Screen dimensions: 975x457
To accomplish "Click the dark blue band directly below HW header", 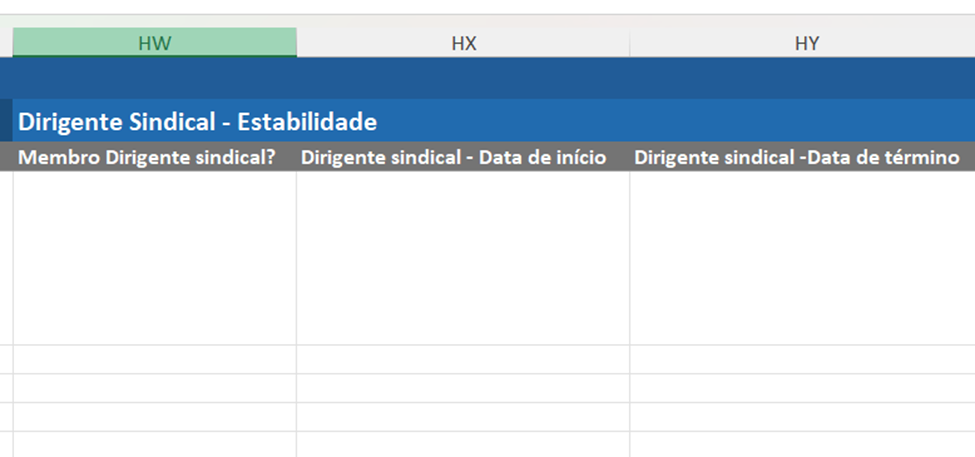I will [x=155, y=78].
